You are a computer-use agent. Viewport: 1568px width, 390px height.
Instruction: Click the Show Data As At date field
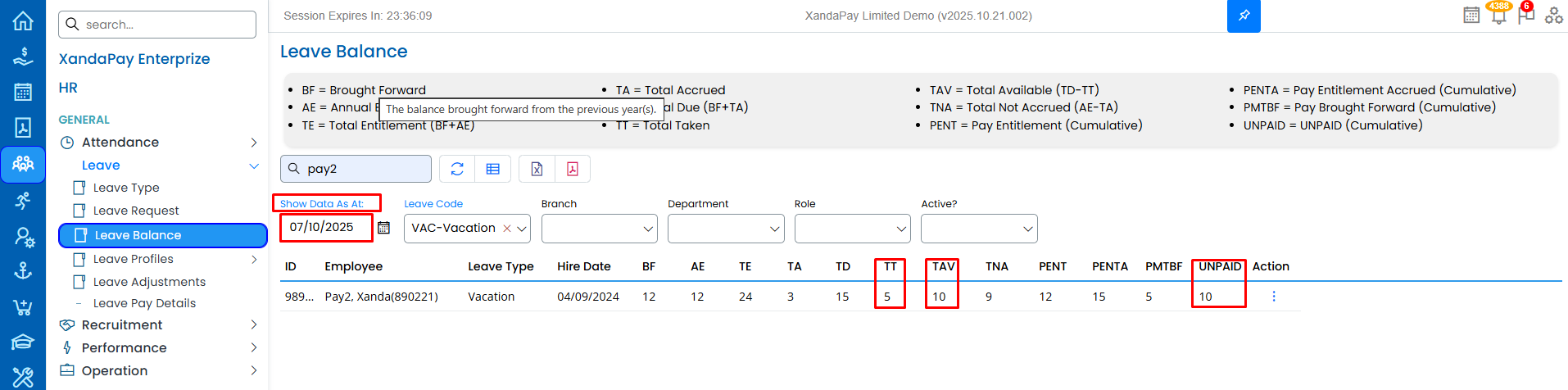tap(325, 227)
